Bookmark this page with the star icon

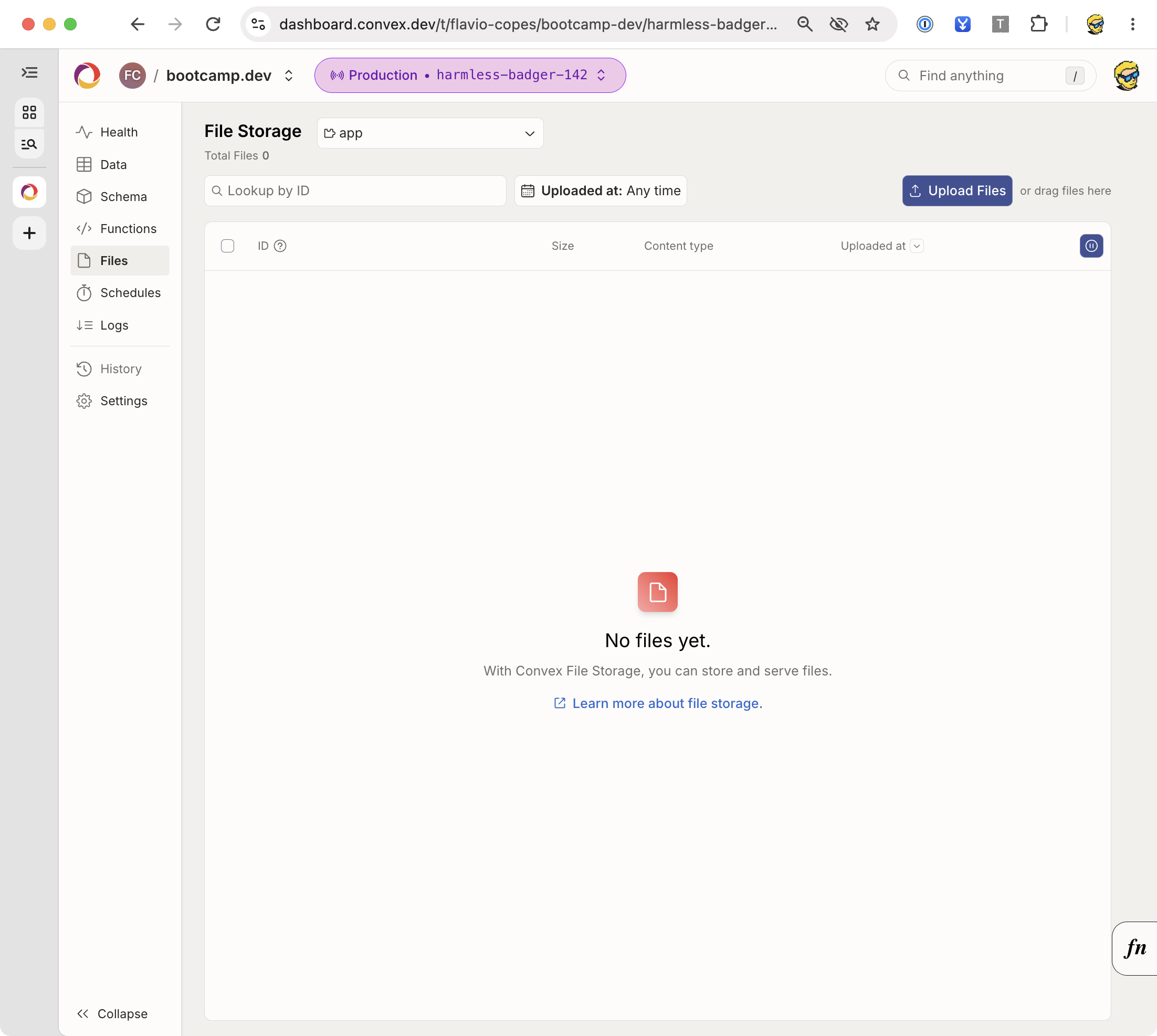pos(872,24)
